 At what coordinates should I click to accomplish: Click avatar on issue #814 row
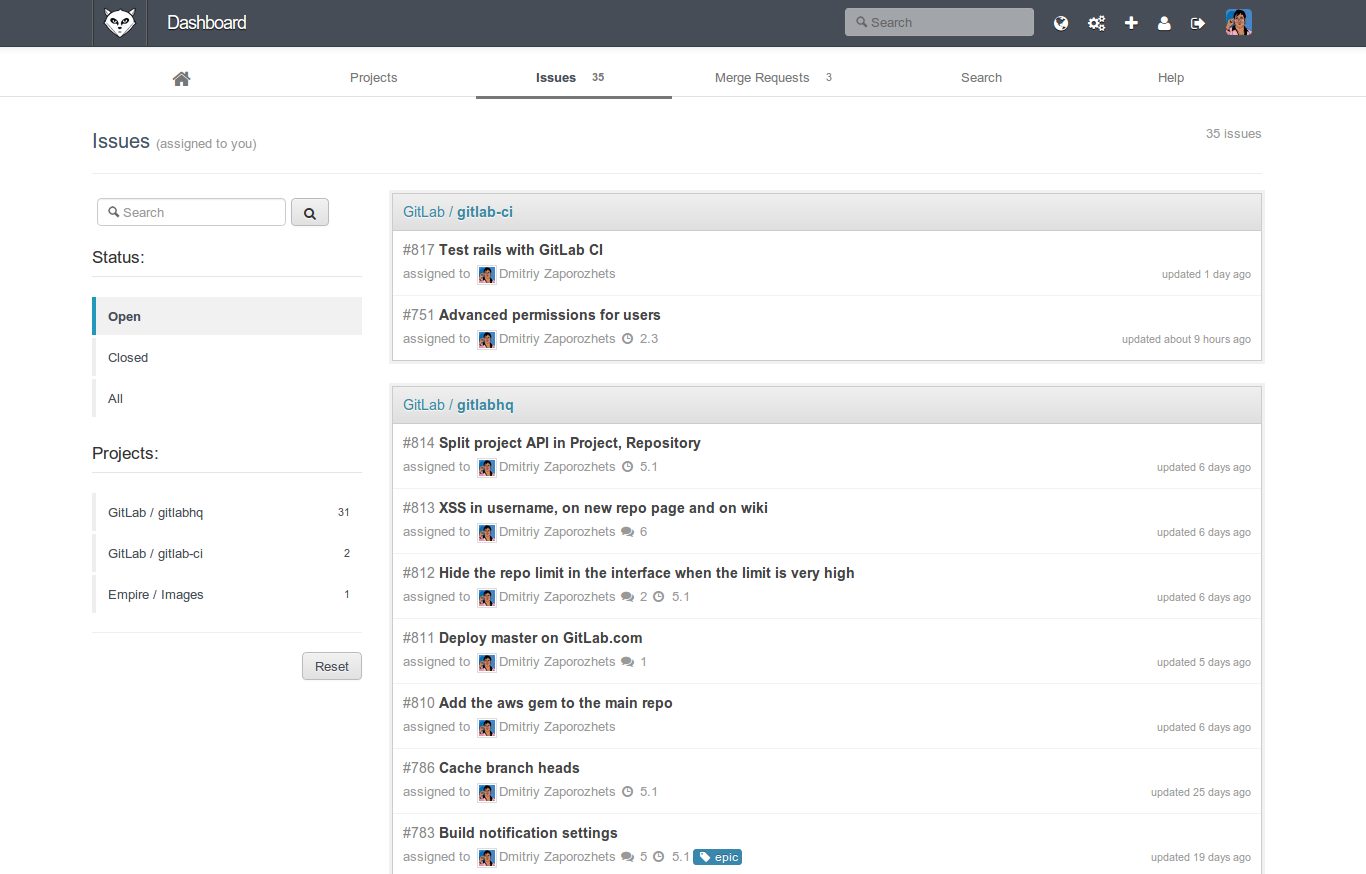[487, 468]
